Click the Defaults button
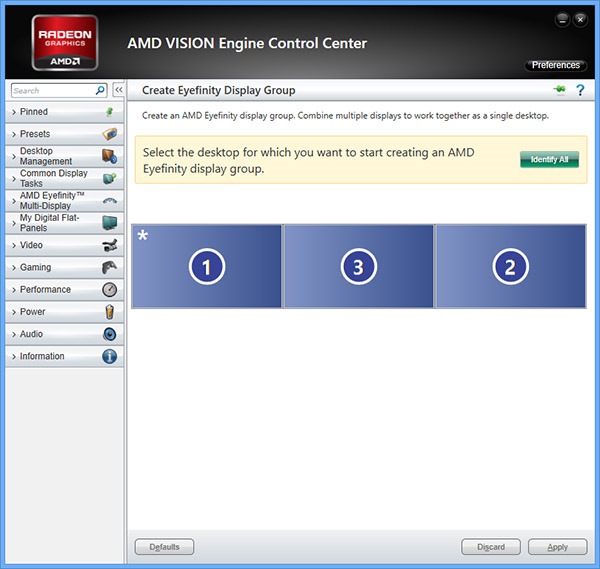Screen dimensions: 600x569 point(164,547)
